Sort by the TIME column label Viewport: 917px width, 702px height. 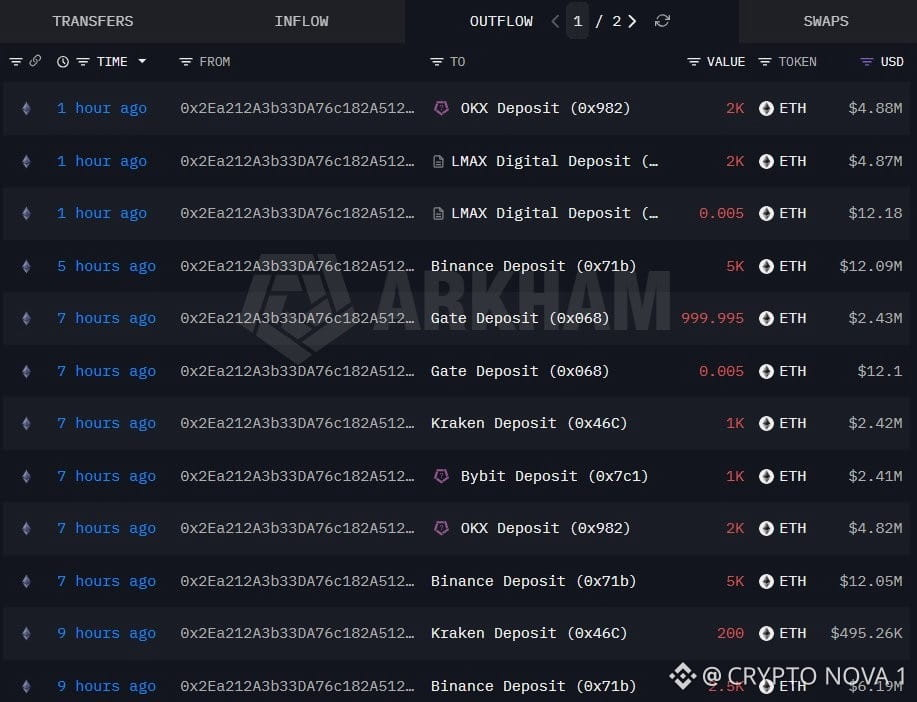[x=112, y=61]
